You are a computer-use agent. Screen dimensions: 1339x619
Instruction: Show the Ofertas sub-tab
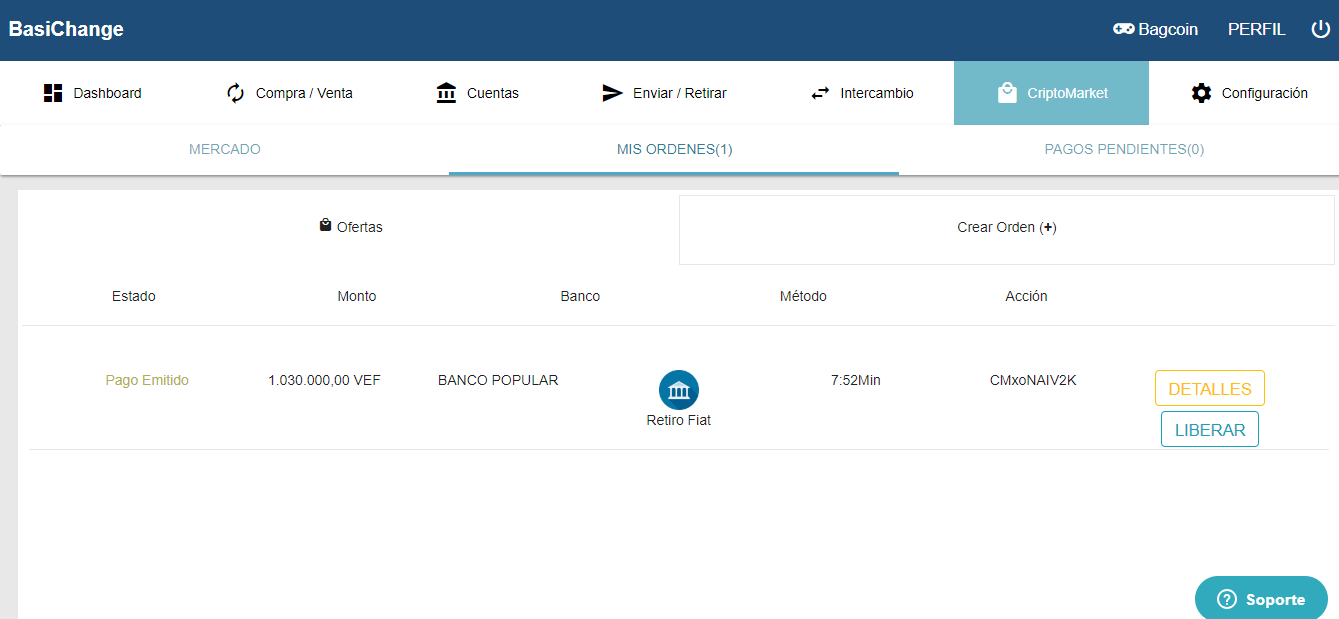tap(351, 228)
